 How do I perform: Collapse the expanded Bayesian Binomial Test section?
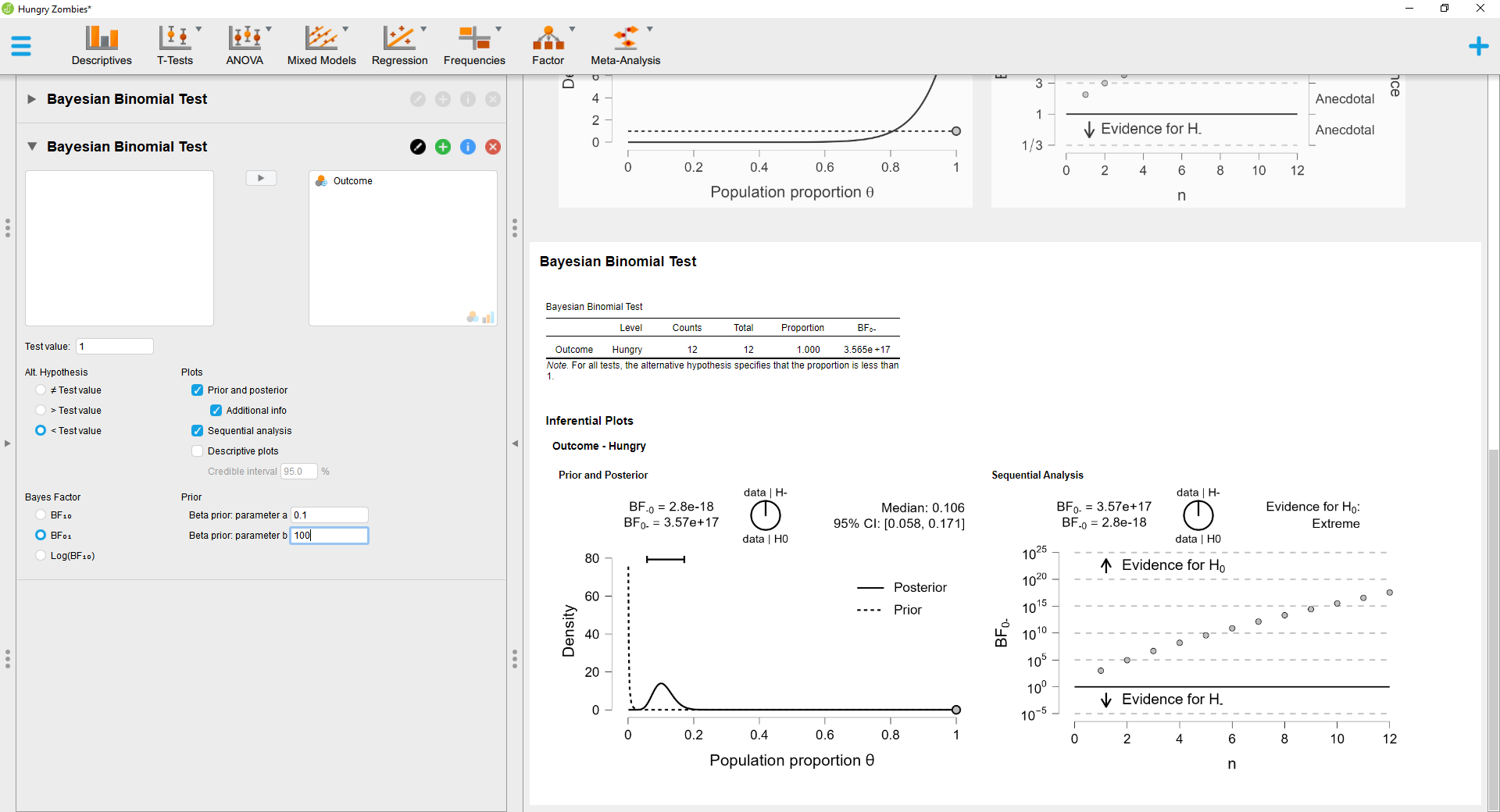[32, 146]
